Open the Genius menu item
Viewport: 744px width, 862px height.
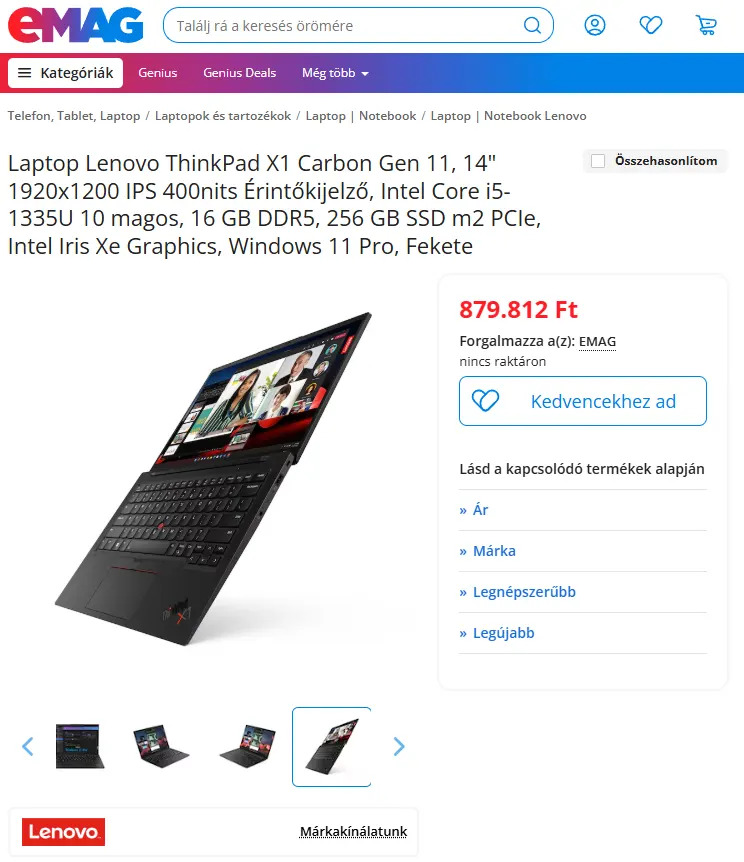coord(157,73)
